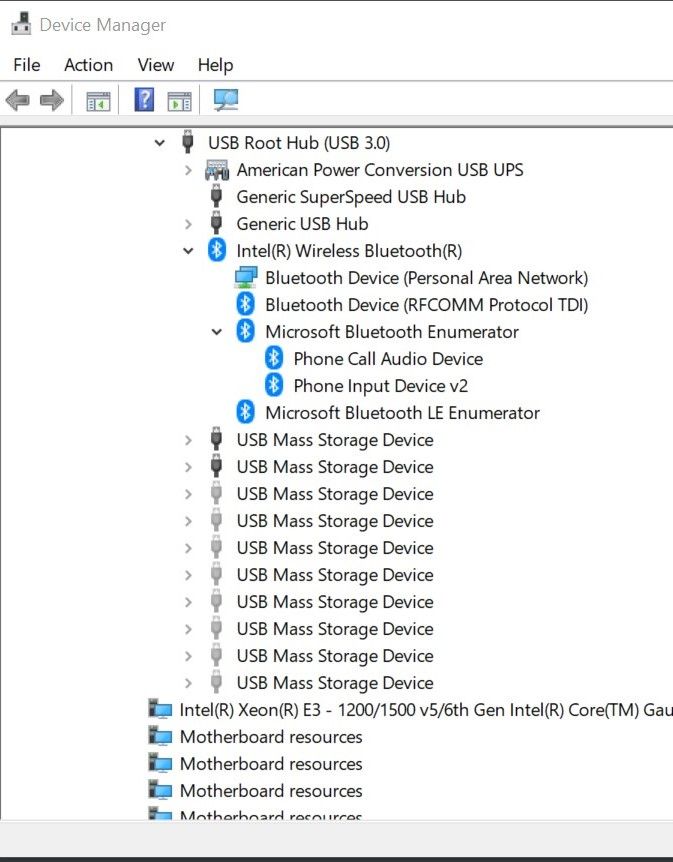
Task: Select "Phone Call Audio Device" label
Action: pyautogui.click(x=388, y=358)
